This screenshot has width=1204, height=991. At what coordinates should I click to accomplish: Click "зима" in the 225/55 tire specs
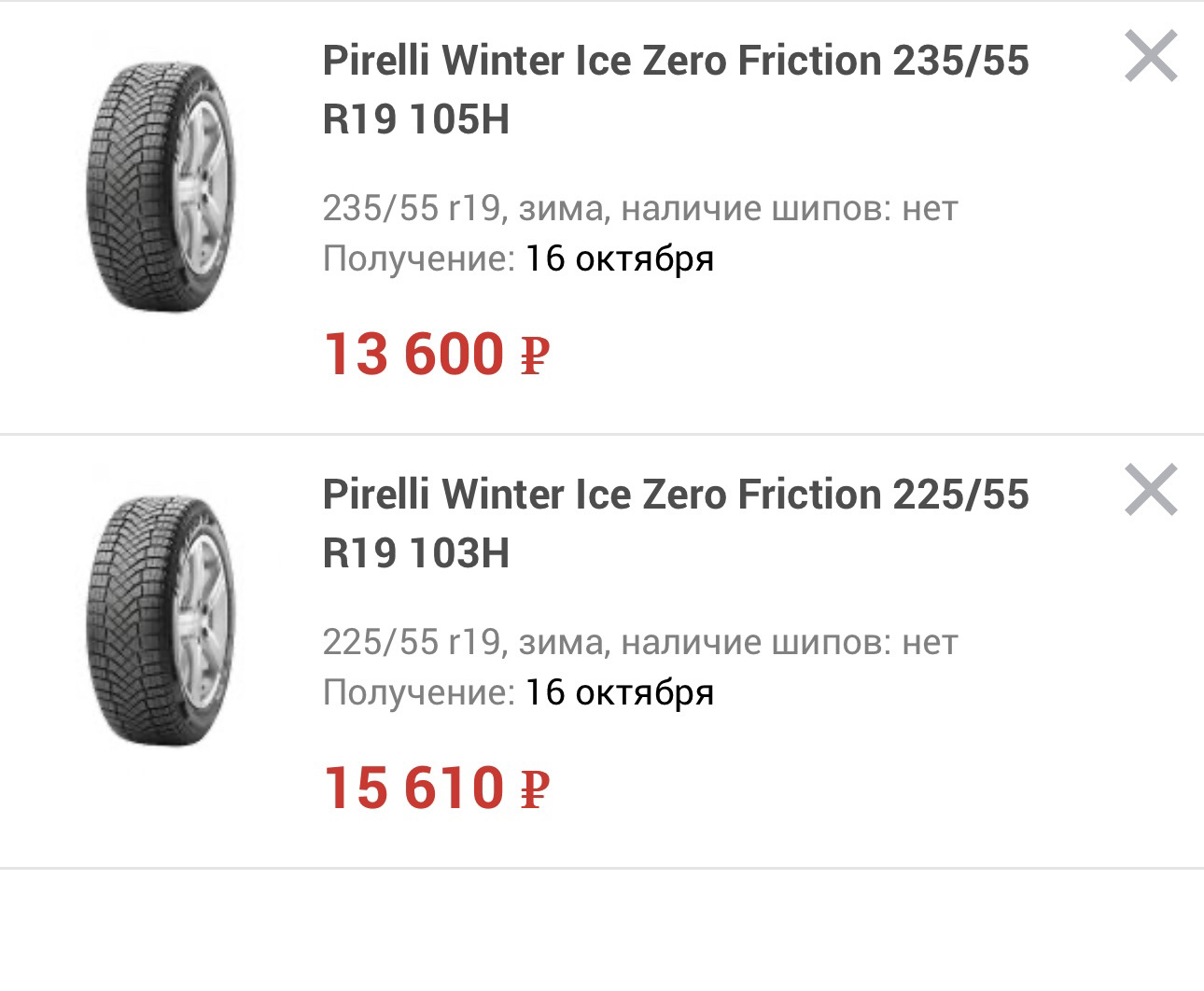[563, 642]
